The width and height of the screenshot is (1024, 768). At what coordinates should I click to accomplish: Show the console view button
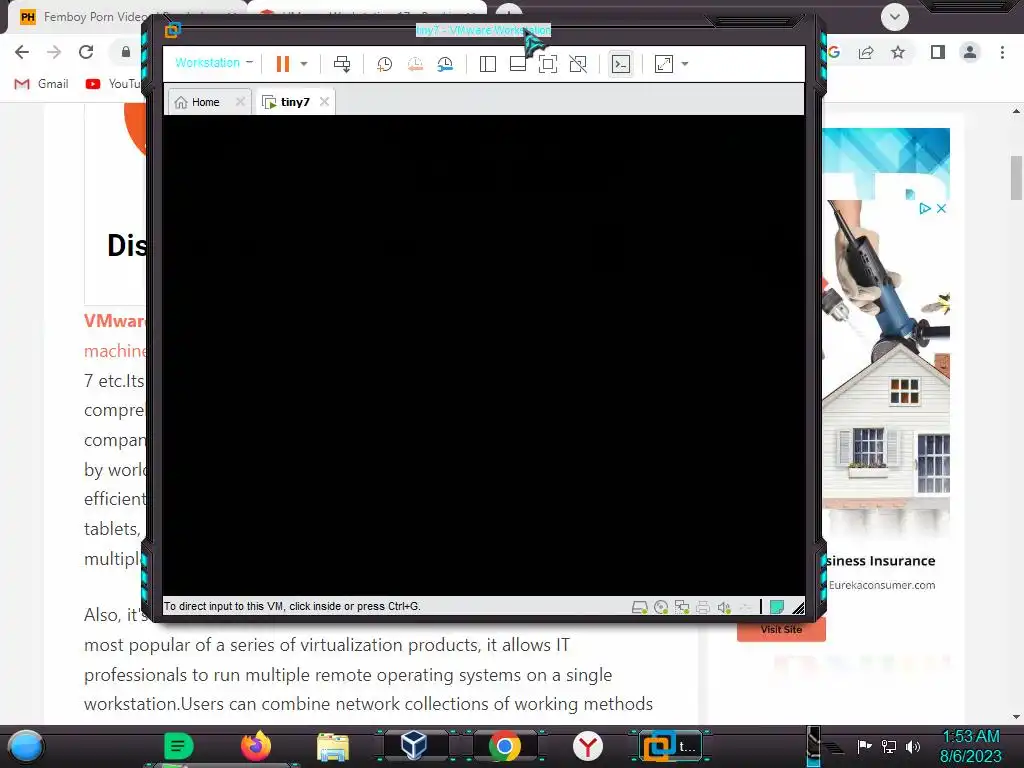click(x=620, y=63)
